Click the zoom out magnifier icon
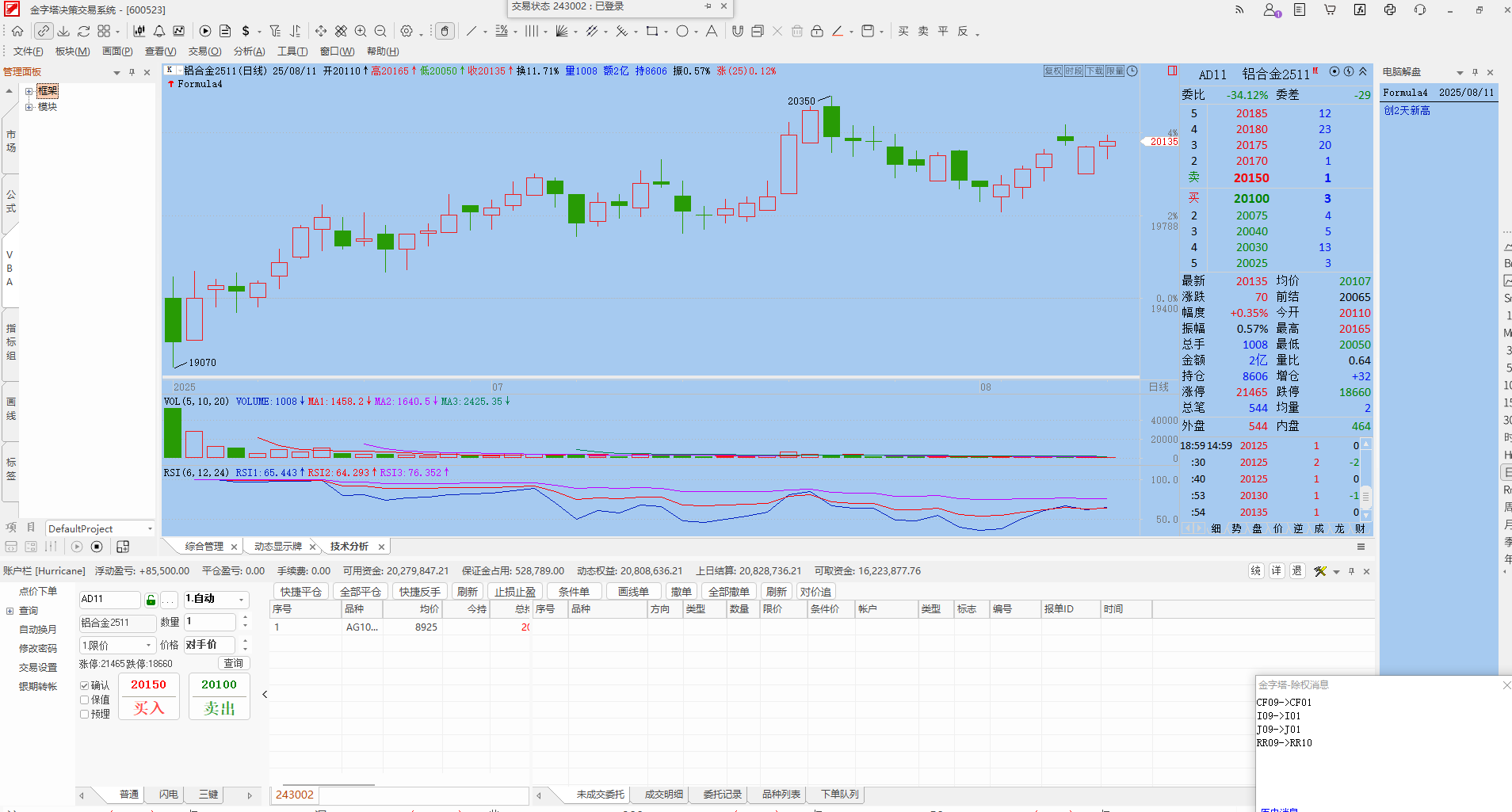 pyautogui.click(x=380, y=31)
